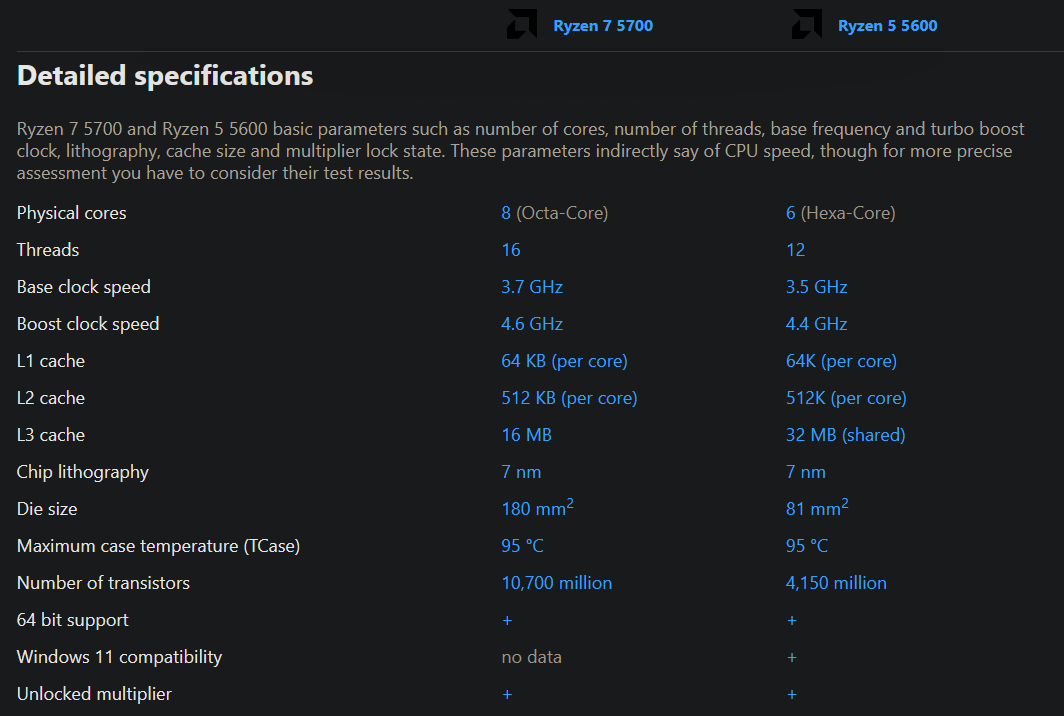Click the Ryzen 7 5700 unlocked multiplier plus
The width and height of the screenshot is (1064, 716).
(507, 694)
